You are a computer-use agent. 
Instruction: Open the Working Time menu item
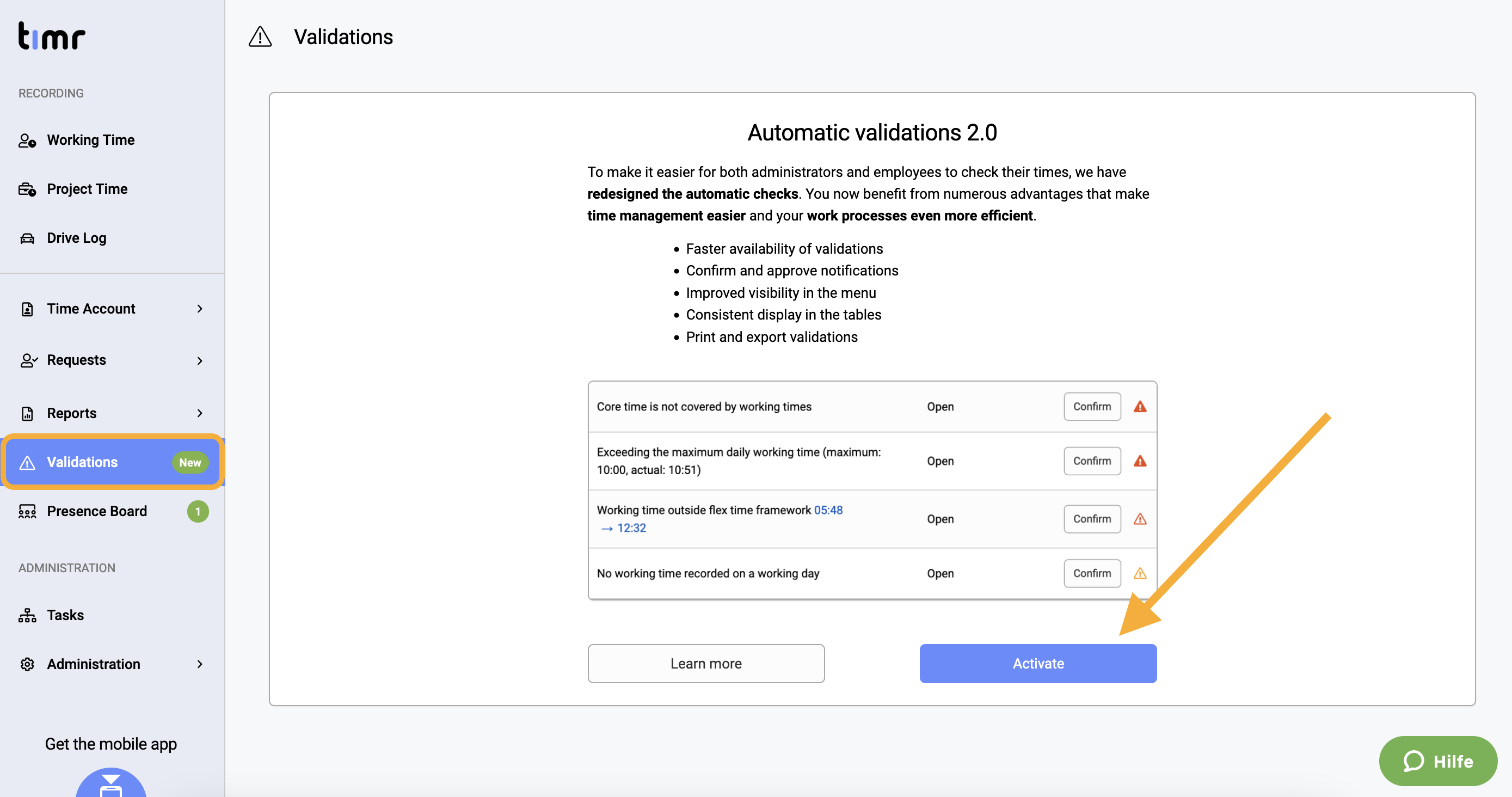[112, 140]
